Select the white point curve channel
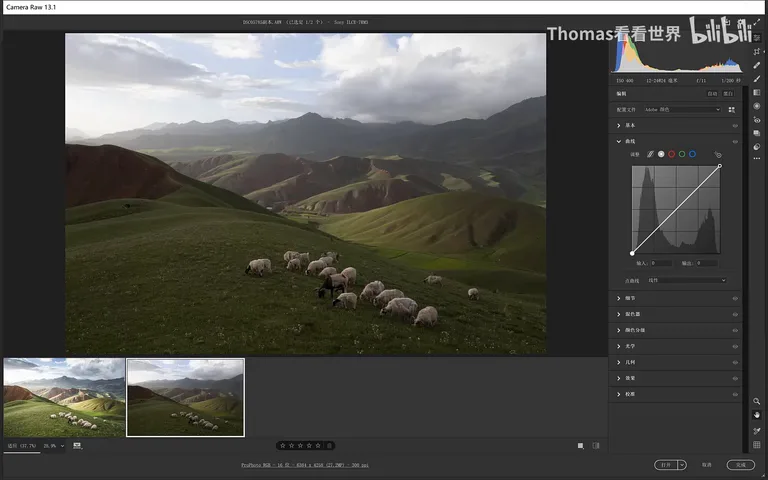 661,154
